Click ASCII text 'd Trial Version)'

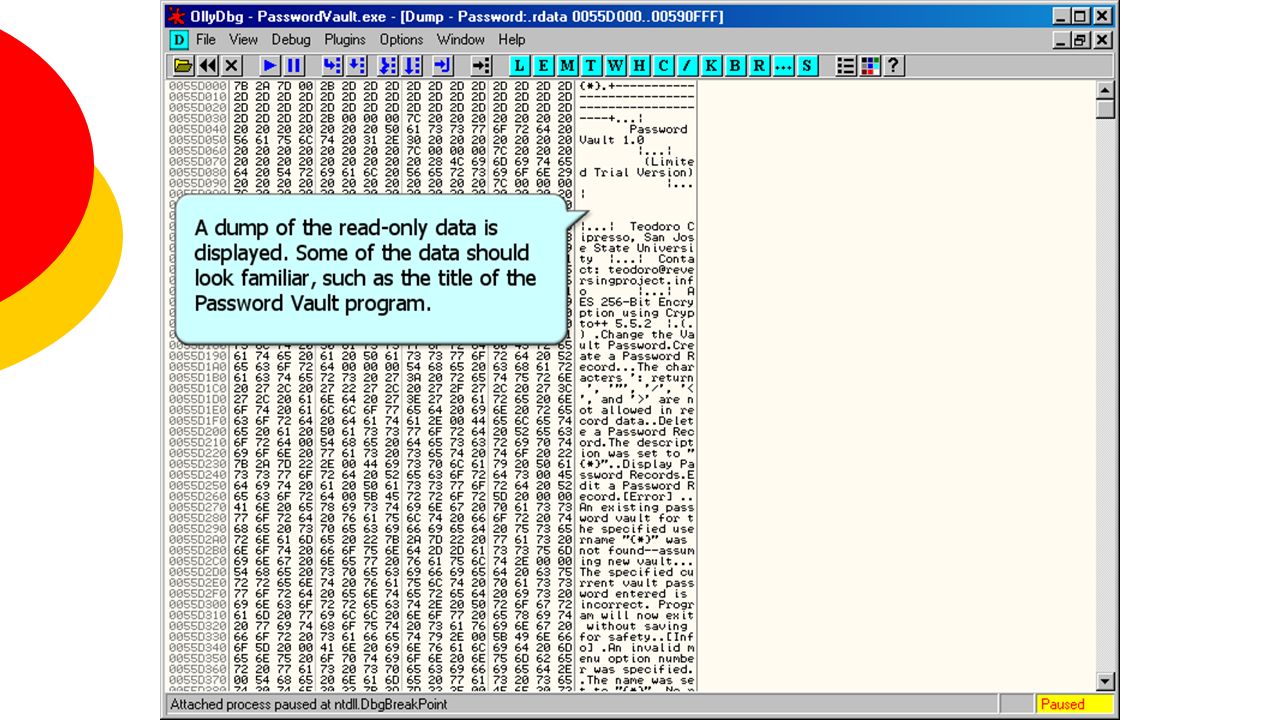coord(636,173)
